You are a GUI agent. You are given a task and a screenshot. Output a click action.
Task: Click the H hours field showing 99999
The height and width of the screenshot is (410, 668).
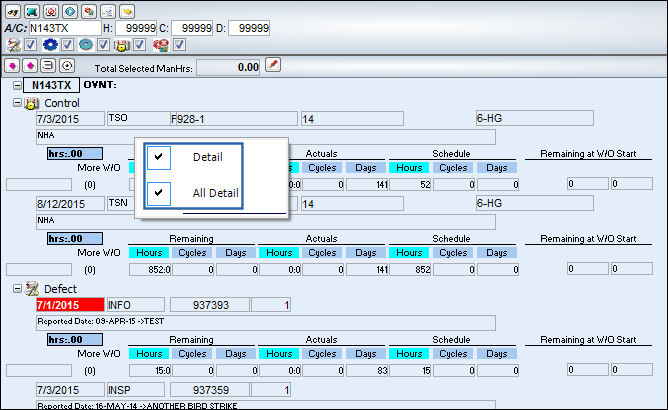[x=135, y=28]
